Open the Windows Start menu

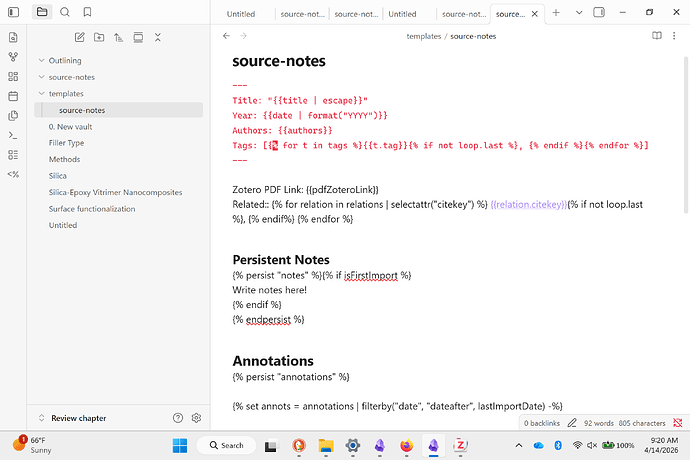[x=180, y=445]
